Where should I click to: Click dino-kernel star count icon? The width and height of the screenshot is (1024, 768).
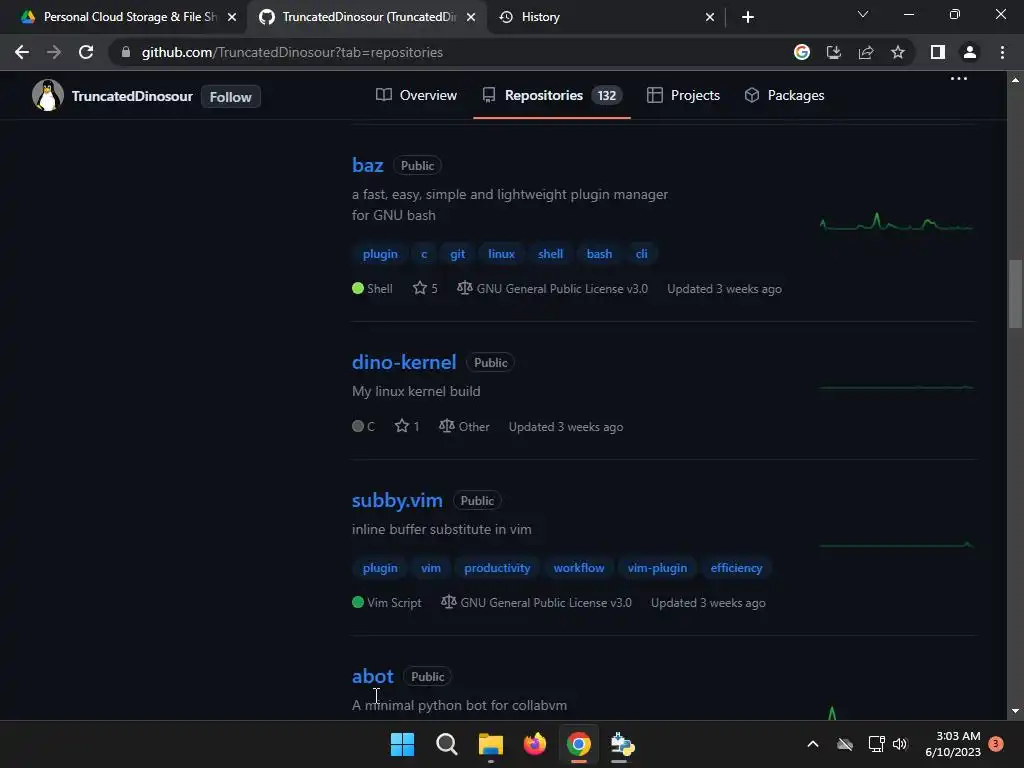coord(402,426)
